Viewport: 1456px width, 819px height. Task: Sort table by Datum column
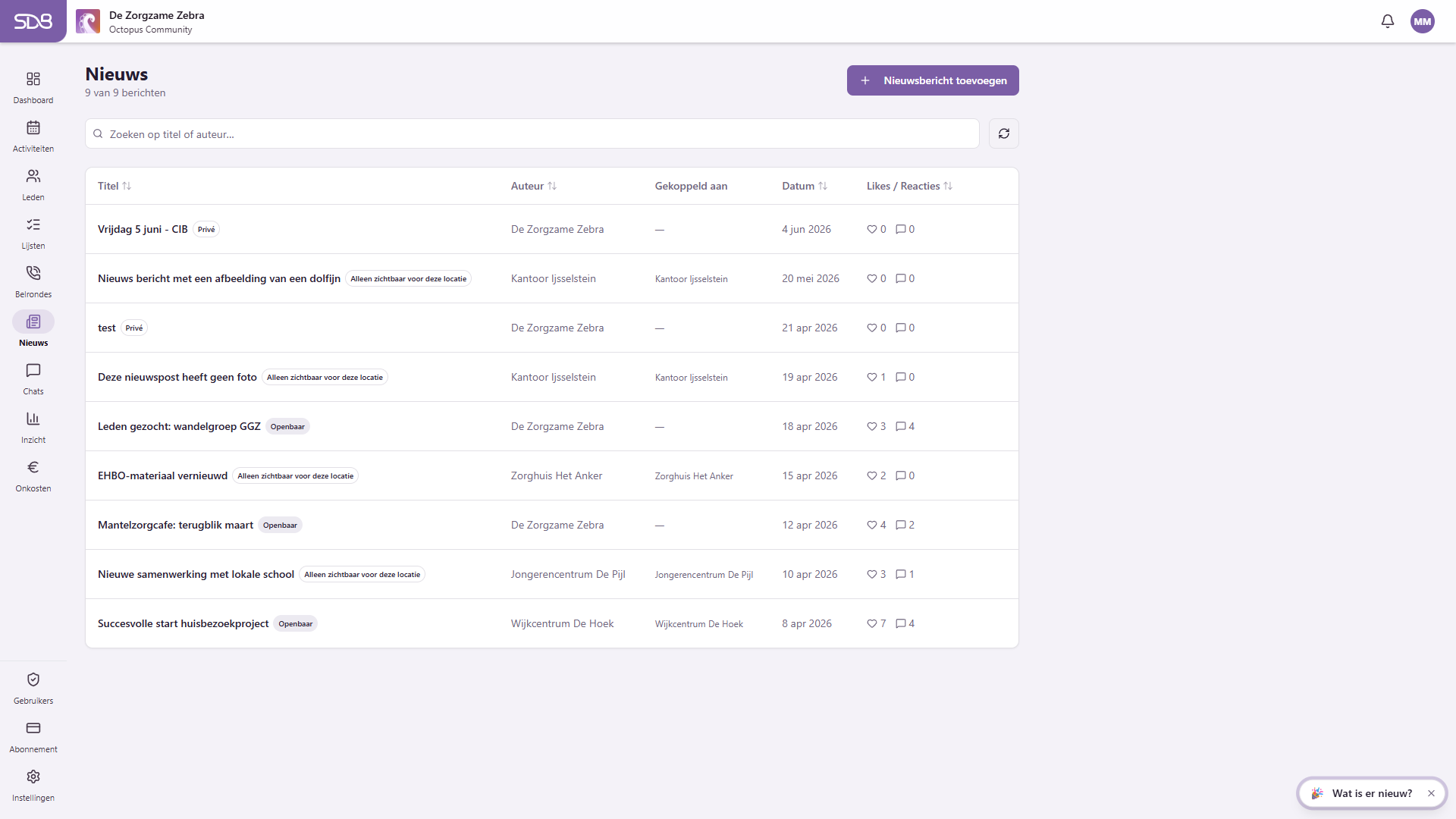click(x=805, y=186)
